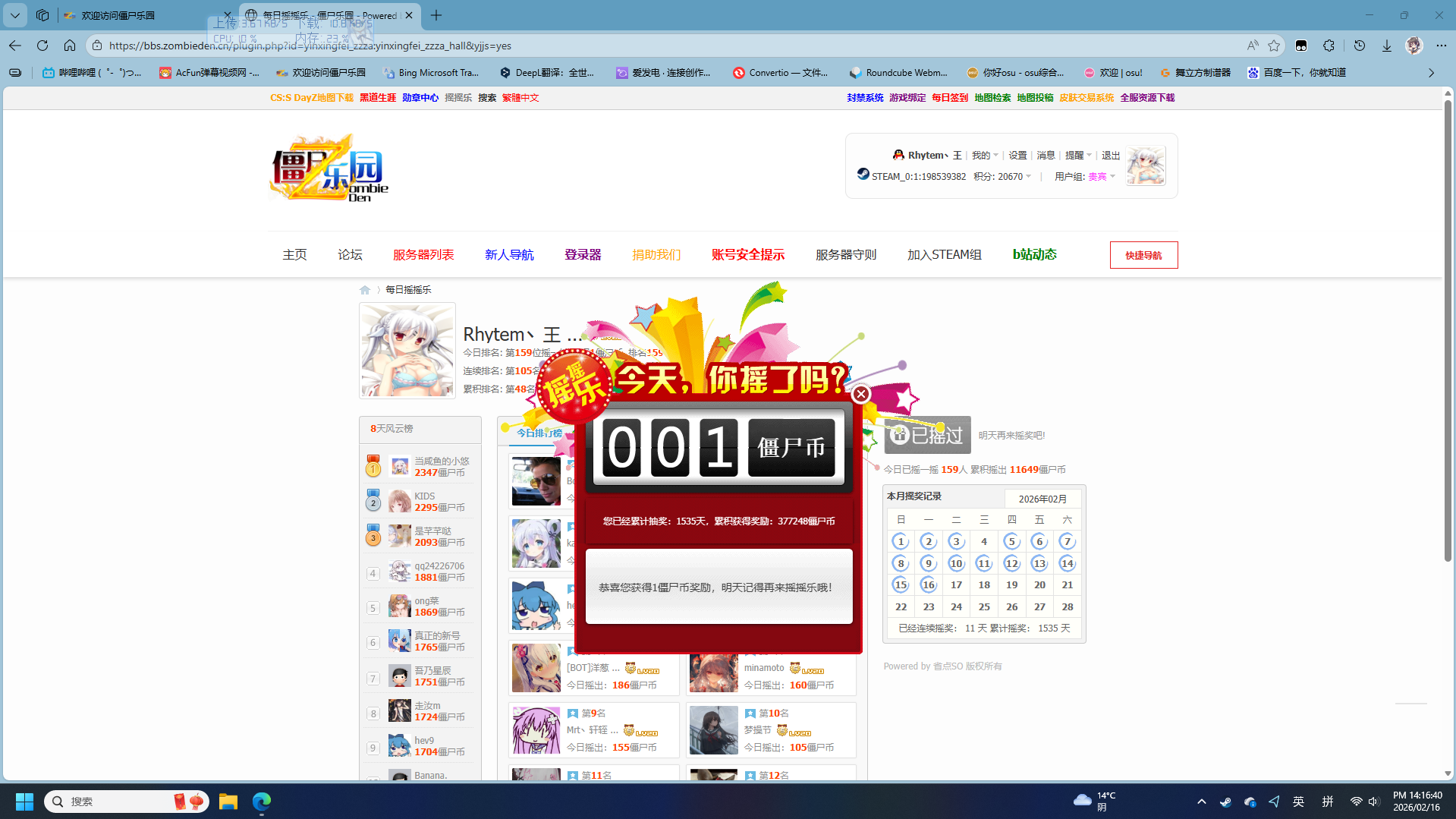Viewport: 1456px width, 819px height.
Task: Click the 快捷导航 button
Action: 1143,255
